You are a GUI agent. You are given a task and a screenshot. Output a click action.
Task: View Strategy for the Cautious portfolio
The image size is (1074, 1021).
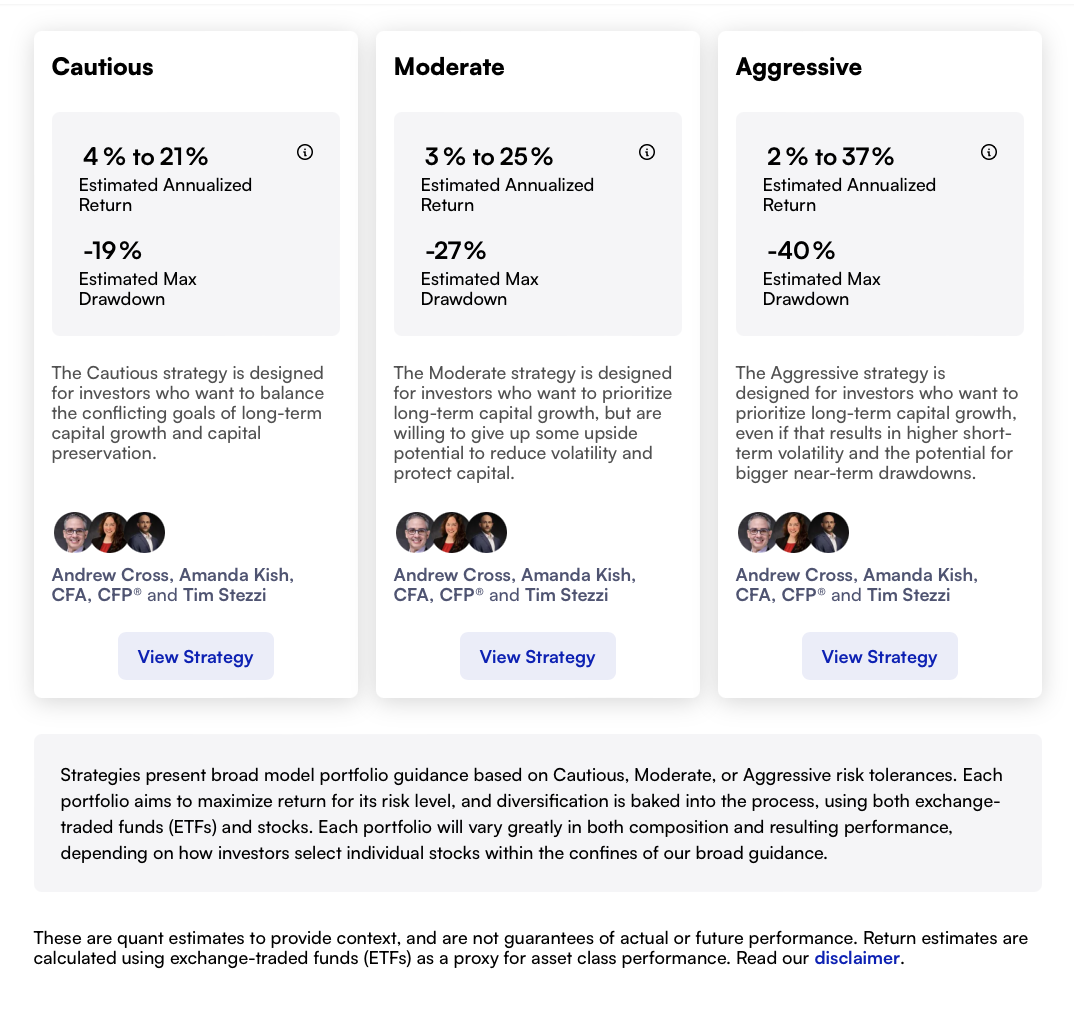[196, 656]
